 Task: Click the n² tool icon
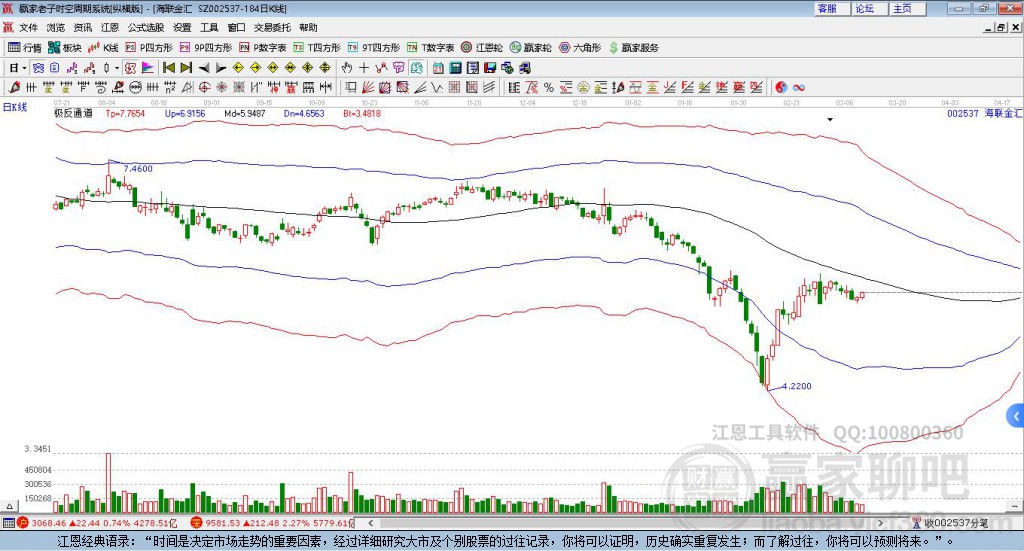coord(170,87)
